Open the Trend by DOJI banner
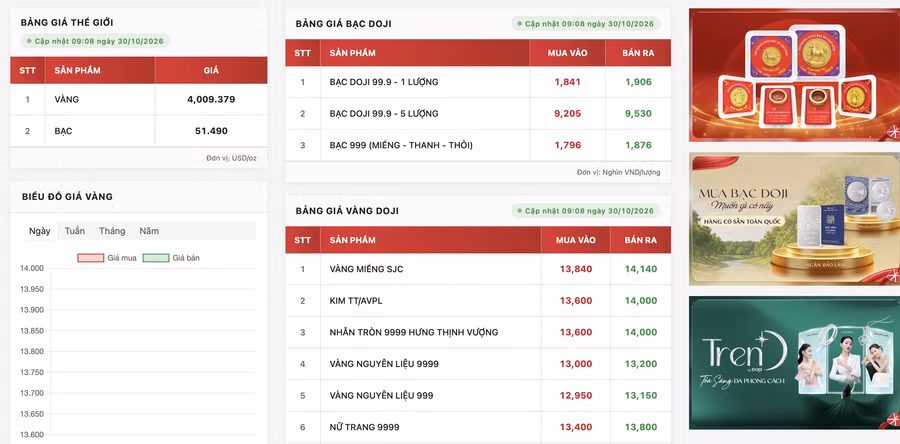The width and height of the screenshot is (900, 444). [x=794, y=363]
